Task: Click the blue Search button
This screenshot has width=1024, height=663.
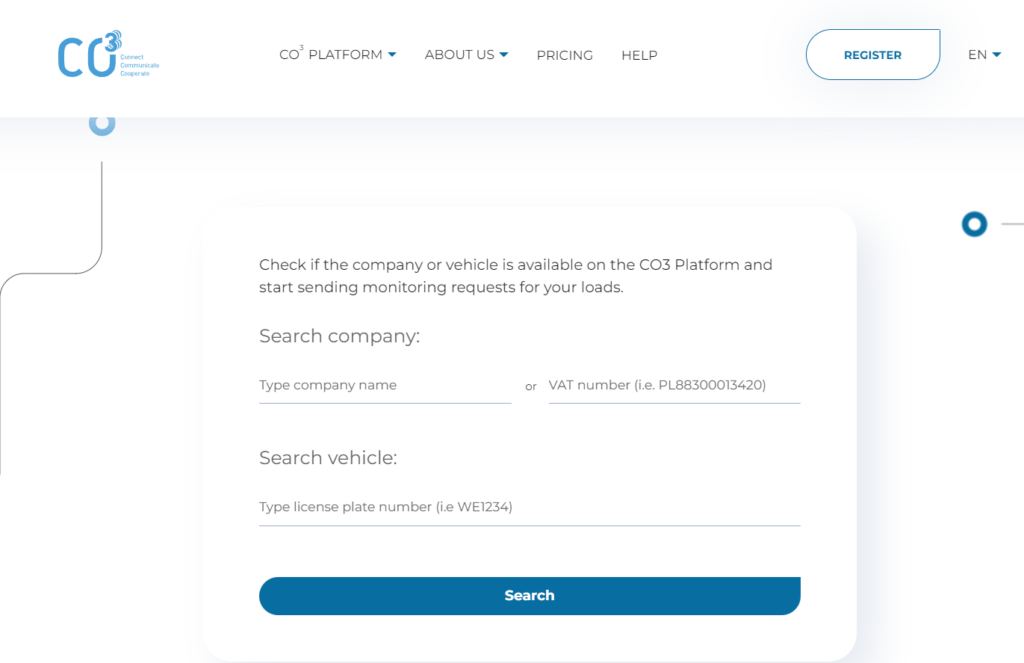Action: coord(530,596)
